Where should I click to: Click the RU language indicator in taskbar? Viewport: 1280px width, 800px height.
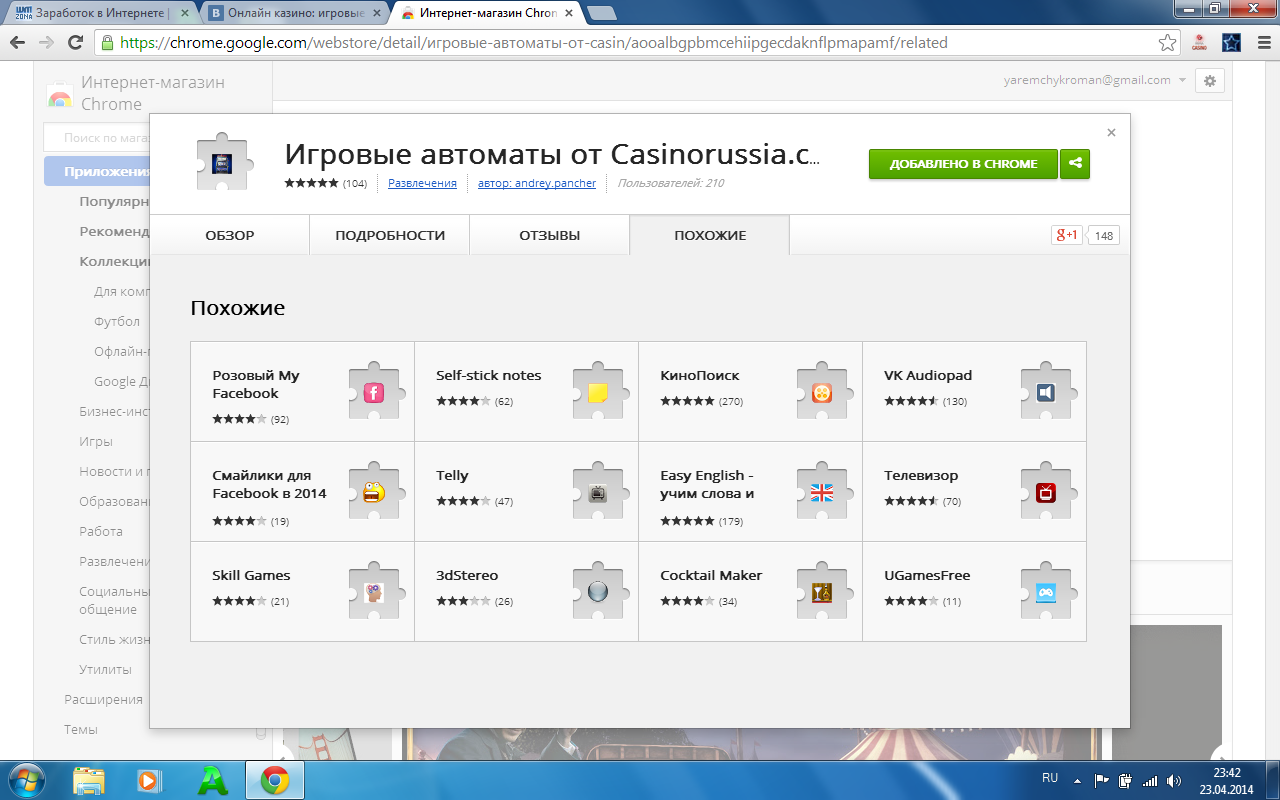[1050, 777]
